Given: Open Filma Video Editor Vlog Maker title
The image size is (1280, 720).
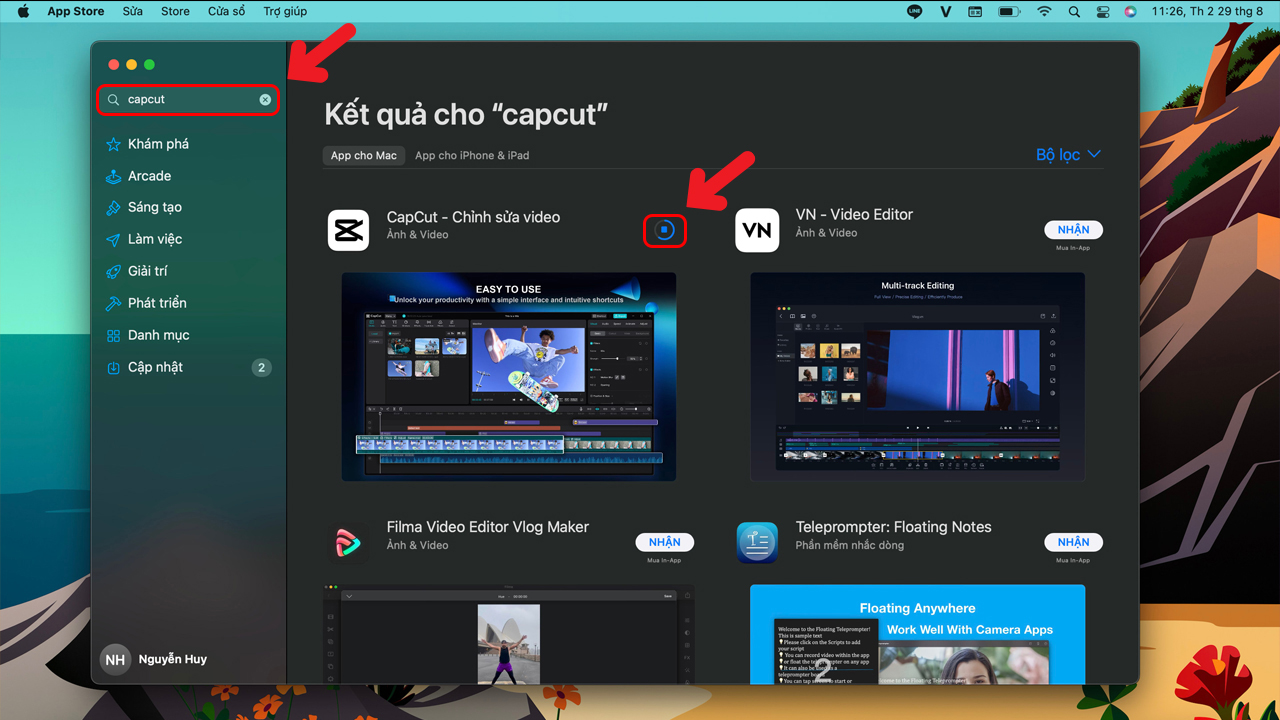Looking at the screenshot, I should click(488, 527).
